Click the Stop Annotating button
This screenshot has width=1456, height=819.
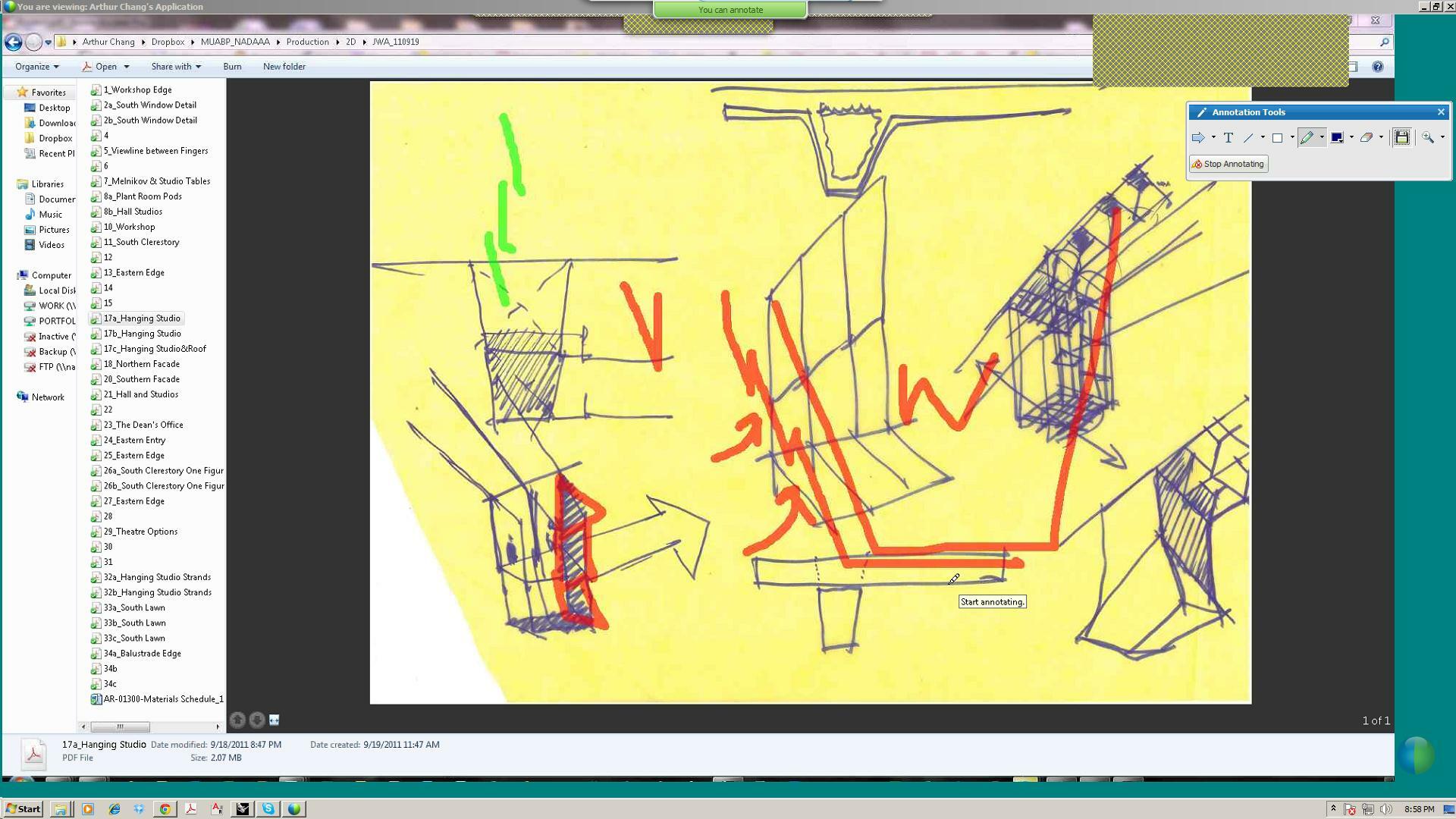pos(1228,164)
